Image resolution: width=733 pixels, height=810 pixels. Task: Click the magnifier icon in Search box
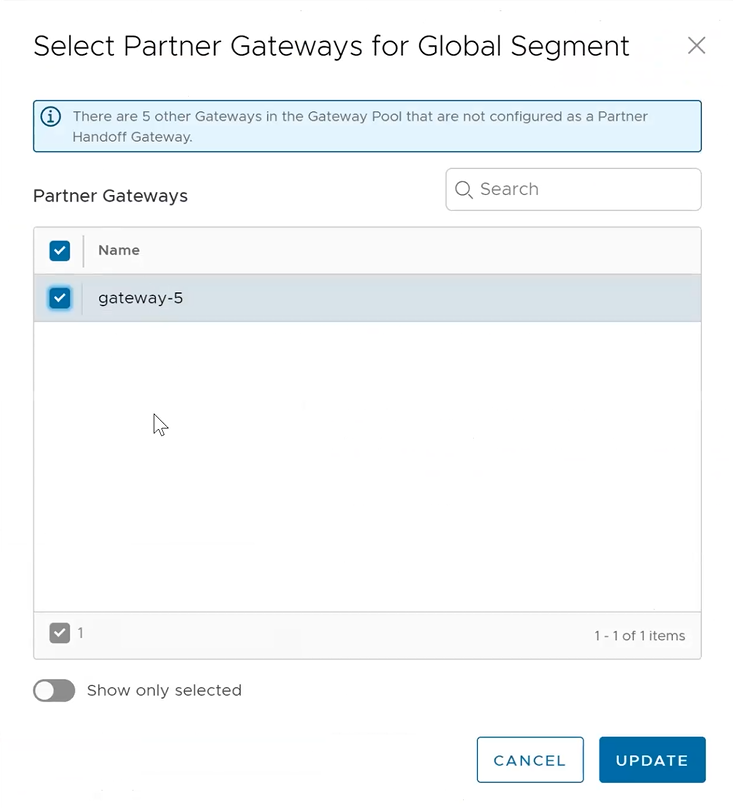(x=463, y=189)
